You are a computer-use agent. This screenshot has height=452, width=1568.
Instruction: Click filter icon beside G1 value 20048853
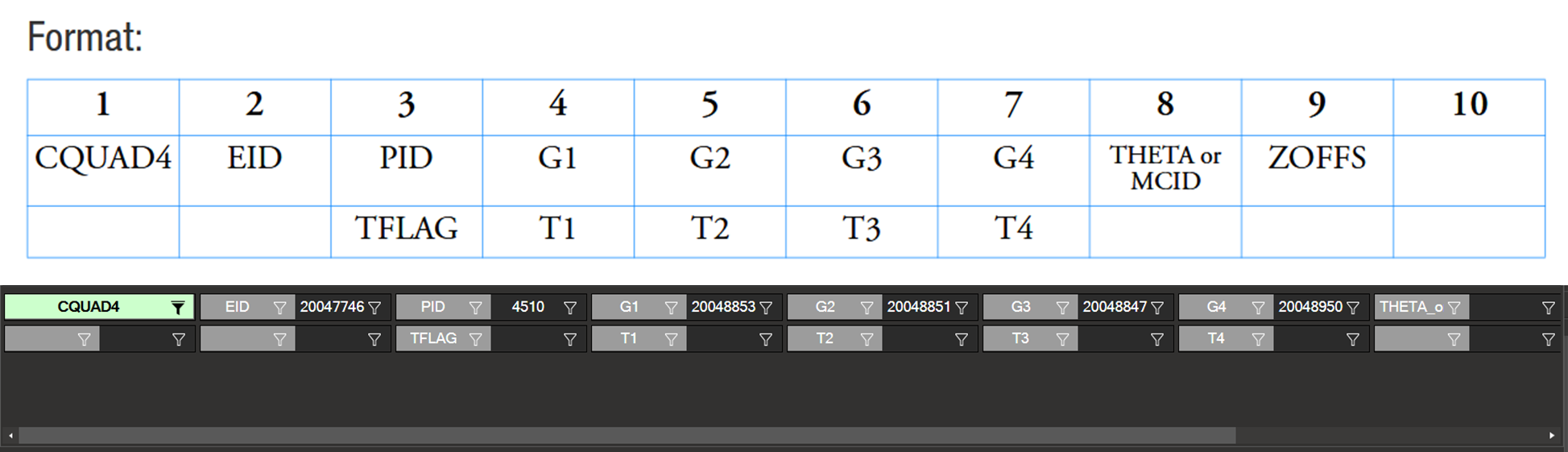click(x=766, y=308)
